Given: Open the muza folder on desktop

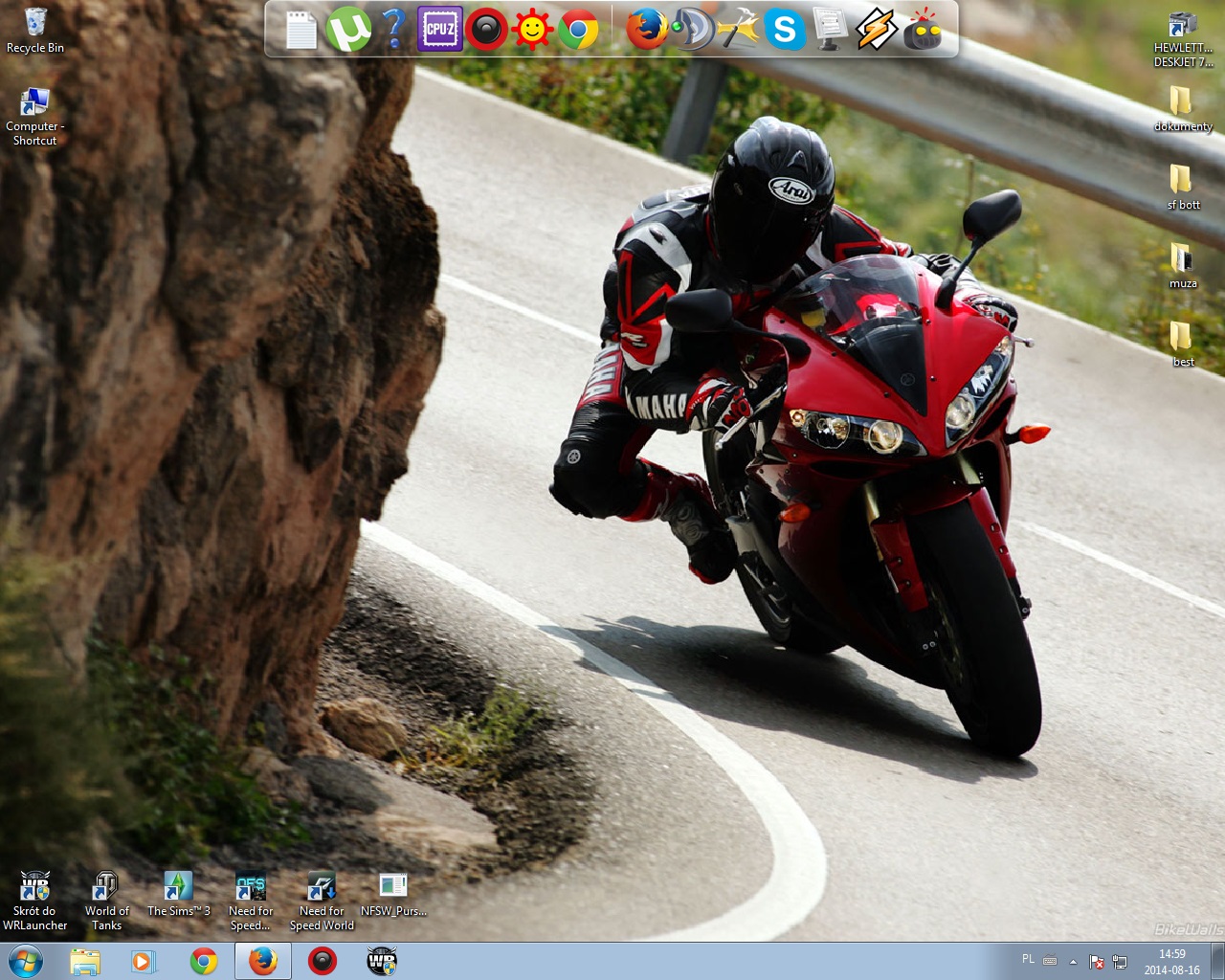Looking at the screenshot, I should 1183,265.
